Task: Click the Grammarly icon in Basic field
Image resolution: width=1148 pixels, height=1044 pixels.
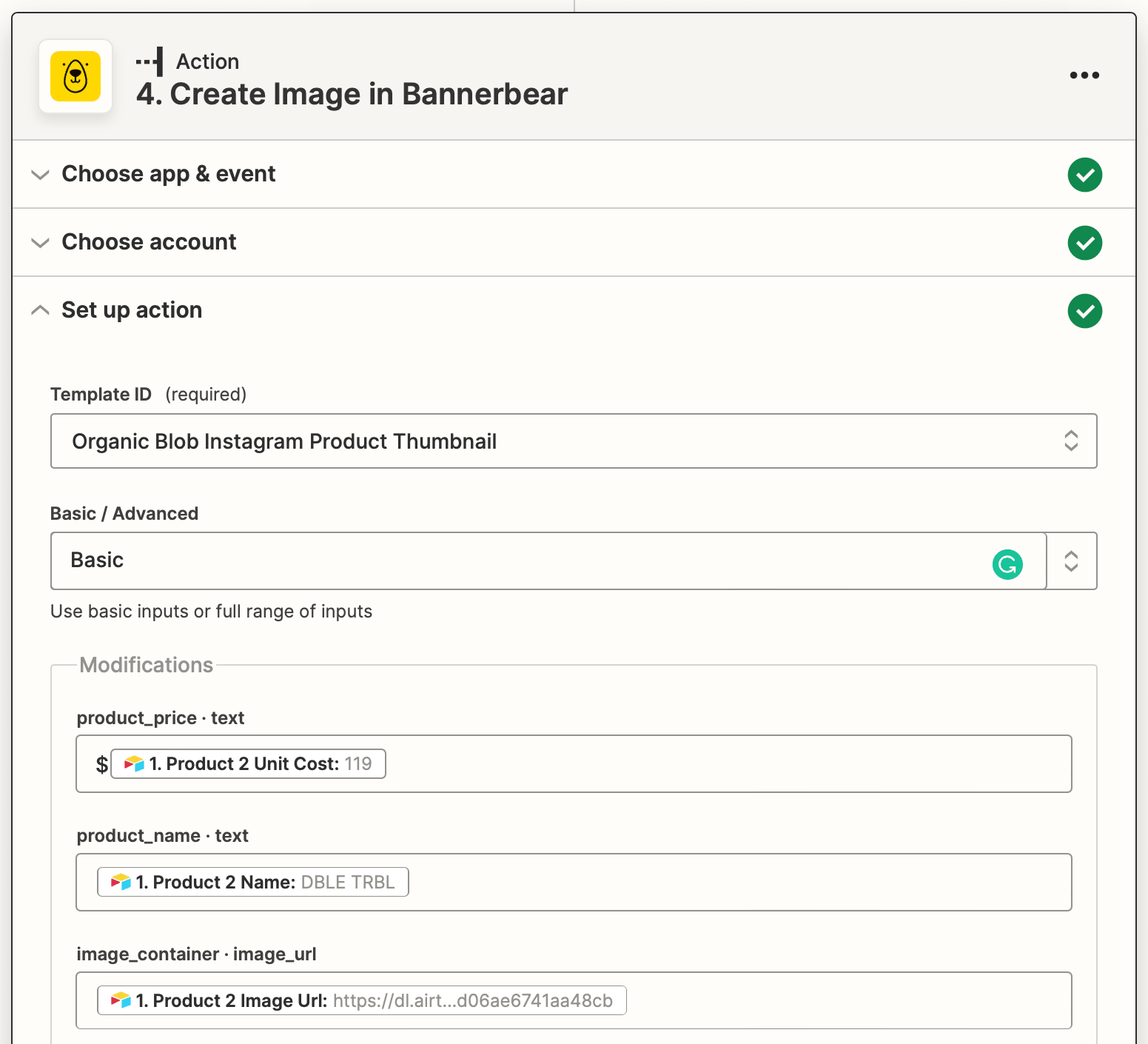Action: click(1007, 564)
